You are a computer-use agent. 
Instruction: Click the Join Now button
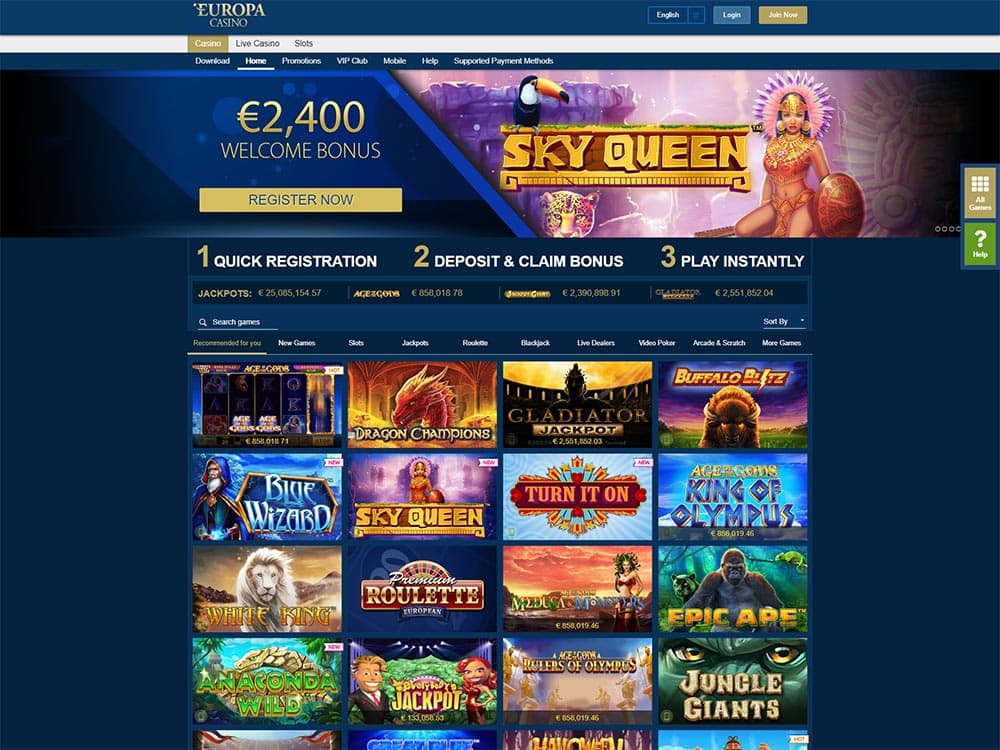(783, 15)
